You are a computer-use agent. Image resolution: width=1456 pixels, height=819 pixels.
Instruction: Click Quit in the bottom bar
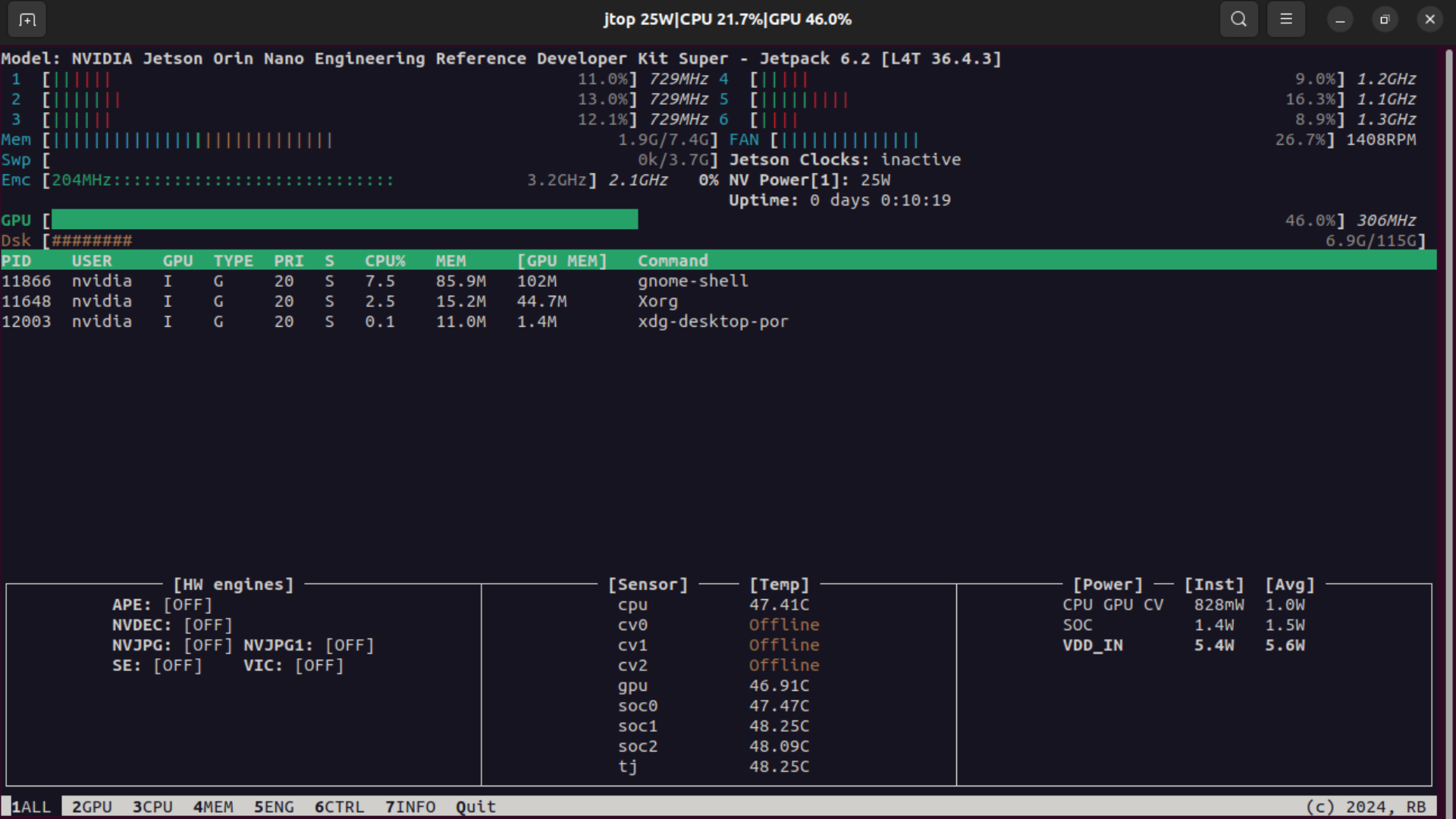(x=475, y=807)
